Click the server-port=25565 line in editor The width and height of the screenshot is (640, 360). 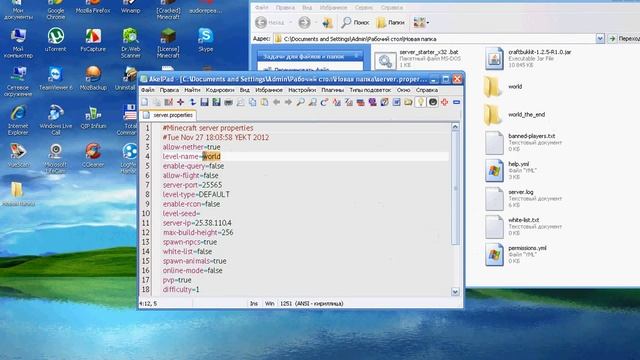pyautogui.click(x=192, y=185)
